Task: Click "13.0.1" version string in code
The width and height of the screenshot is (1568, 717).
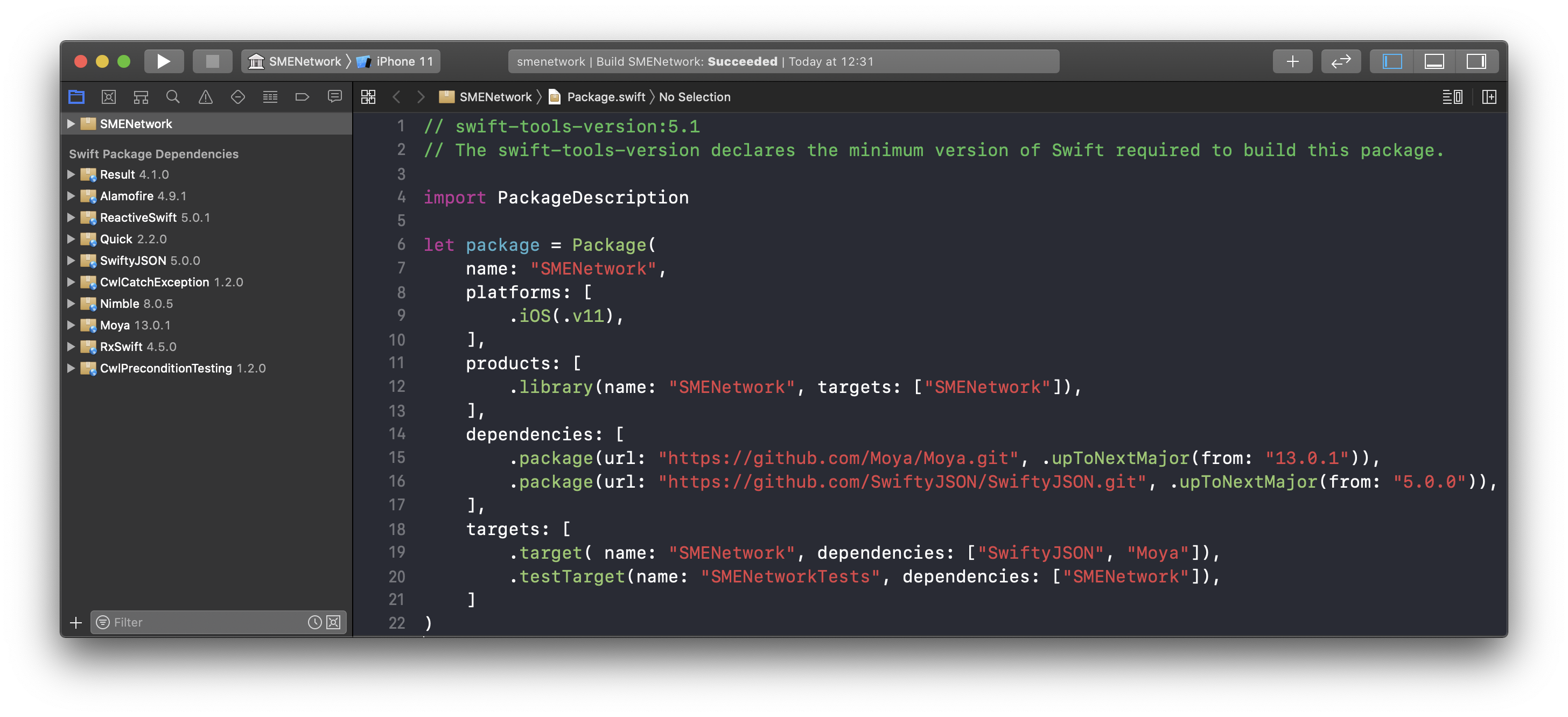Action: [1307, 458]
